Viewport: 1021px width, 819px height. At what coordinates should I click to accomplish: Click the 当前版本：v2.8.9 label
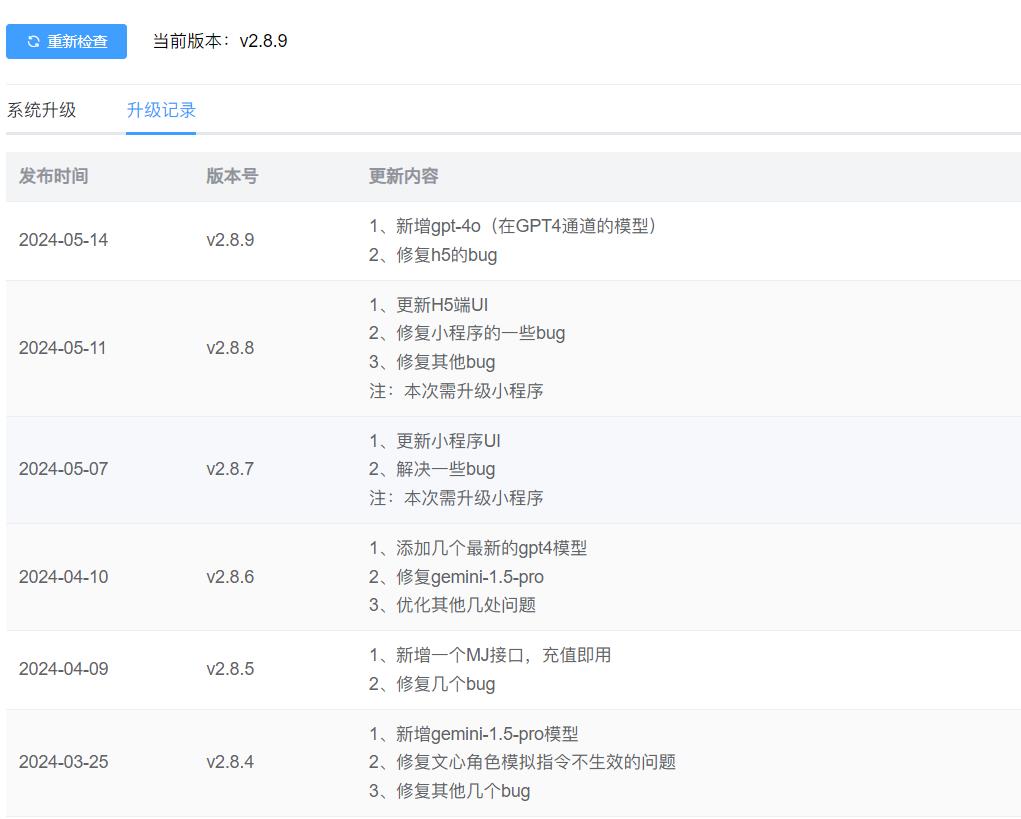point(220,41)
